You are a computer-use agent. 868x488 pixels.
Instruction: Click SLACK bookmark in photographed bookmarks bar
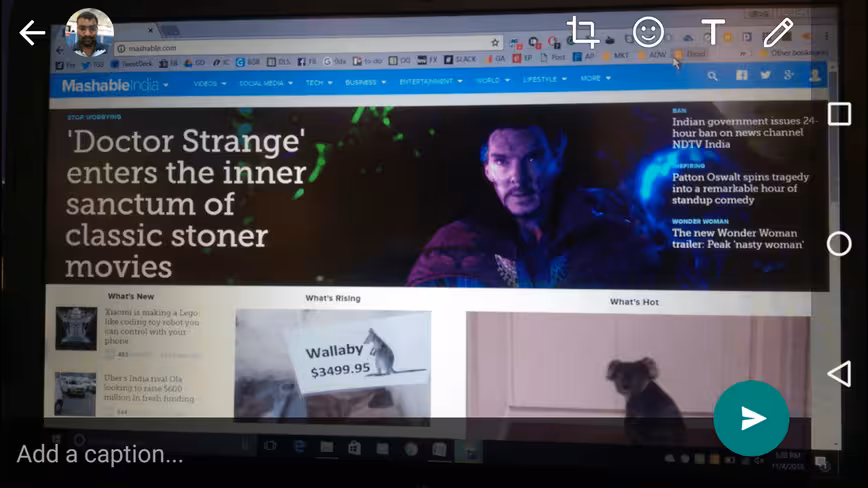pyautogui.click(x=460, y=59)
